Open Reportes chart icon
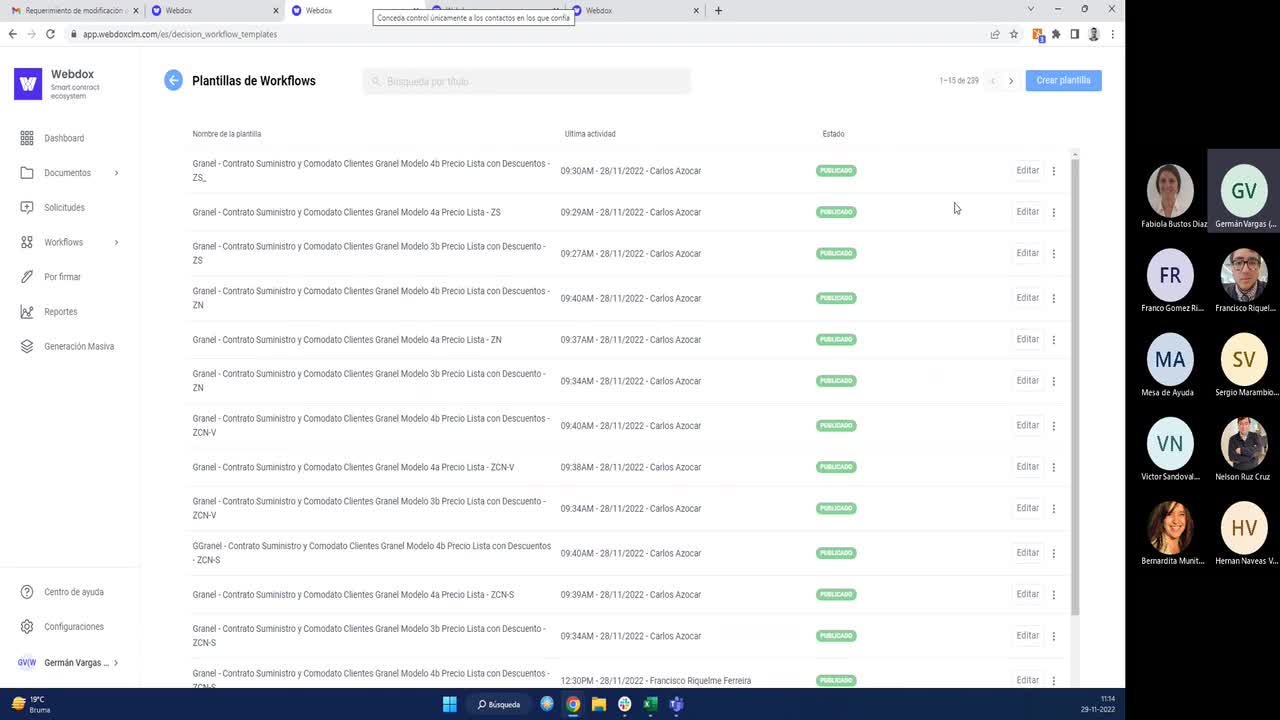Image resolution: width=1280 pixels, height=720 pixels. [27, 312]
